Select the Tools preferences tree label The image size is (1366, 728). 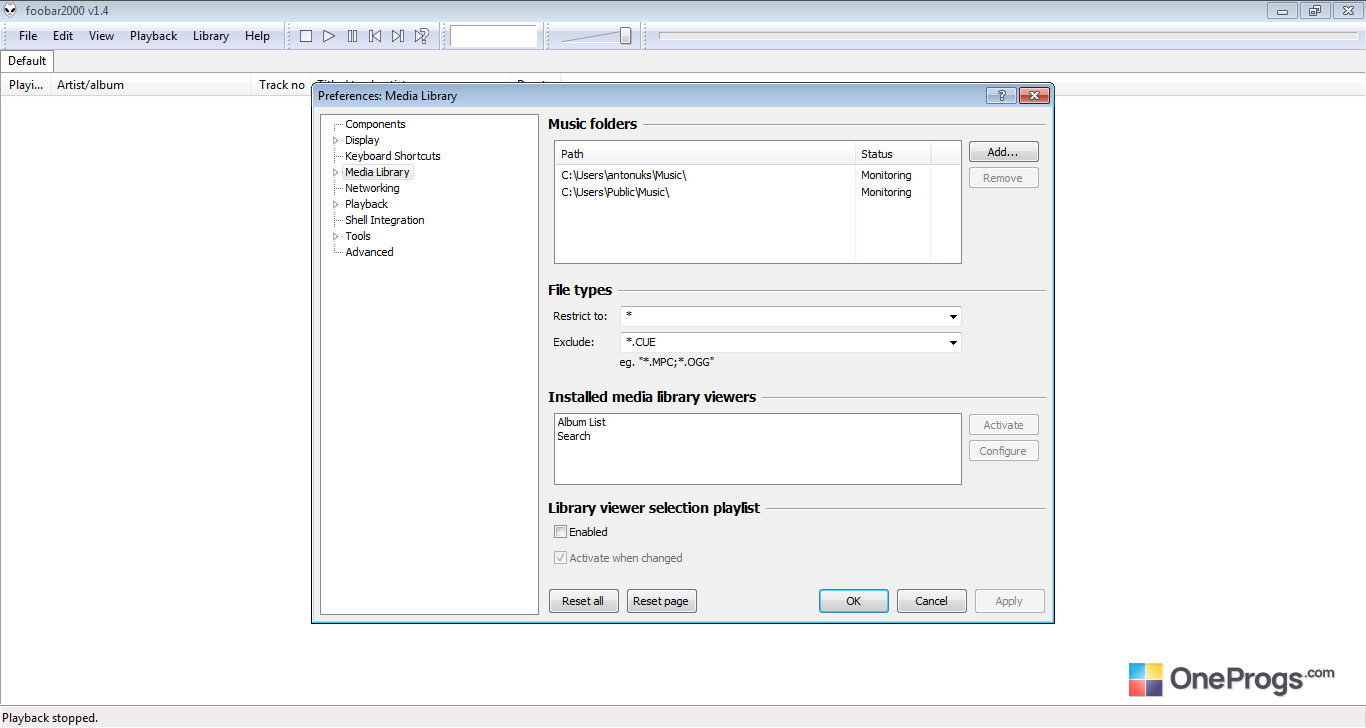point(358,236)
